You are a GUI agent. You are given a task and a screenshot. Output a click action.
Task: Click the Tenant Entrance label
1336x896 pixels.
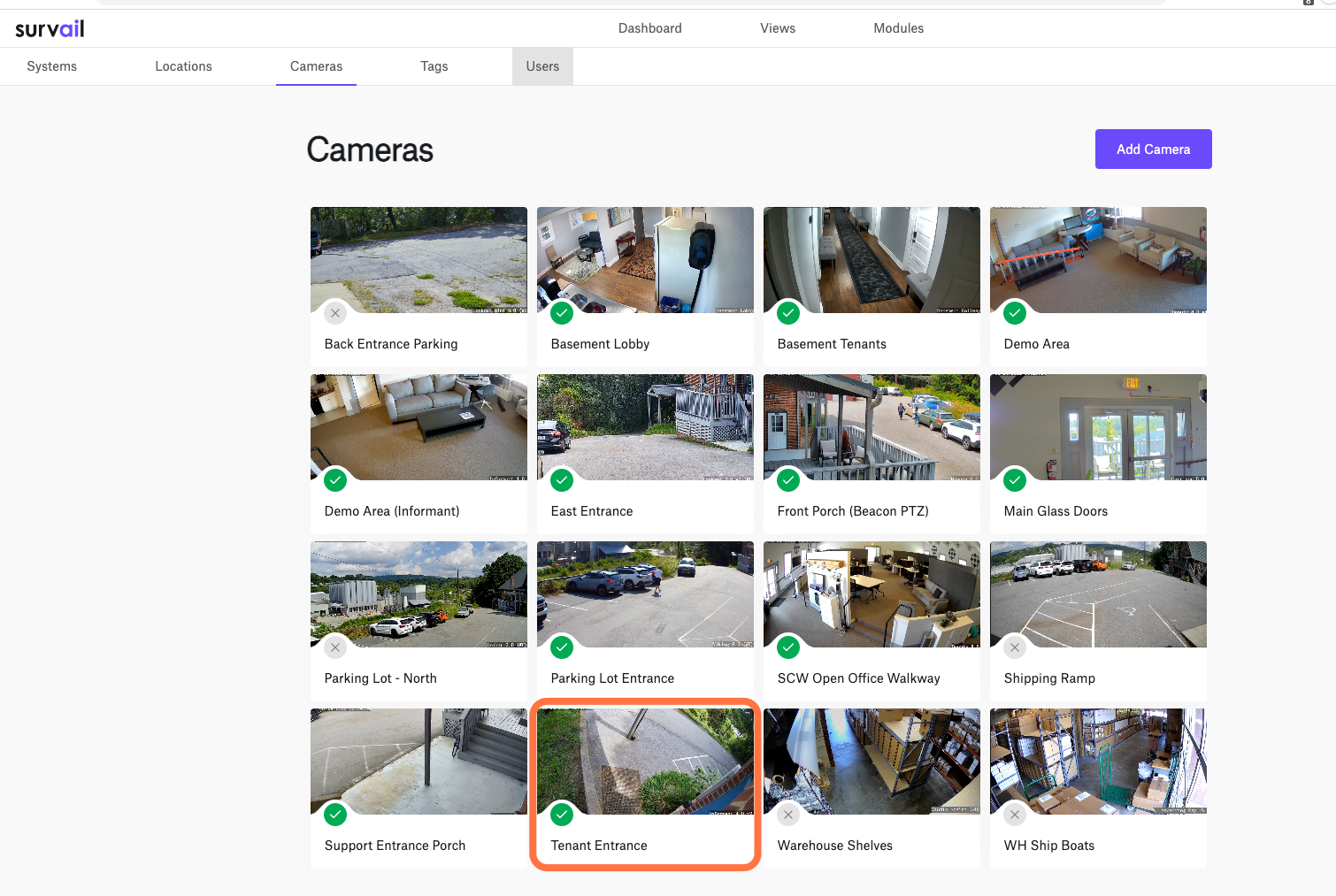(x=599, y=846)
